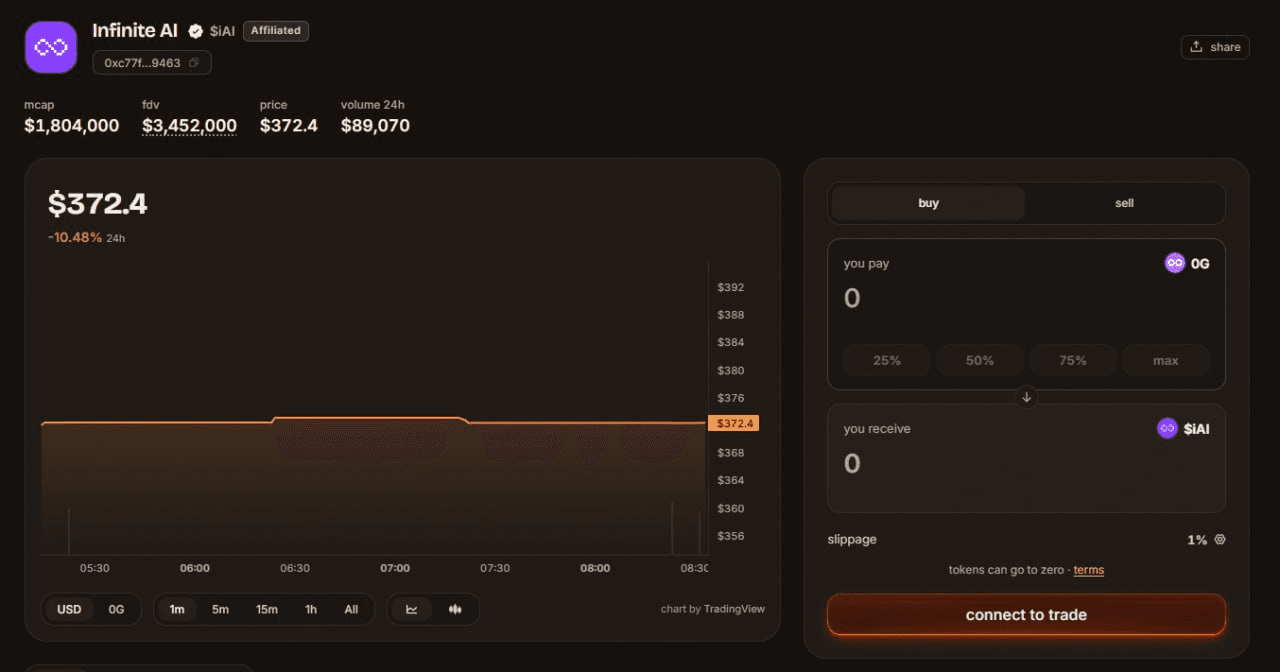Viewport: 1280px width, 672px height.
Task: Click the mcap value $1,804,000
Action: tap(72, 126)
